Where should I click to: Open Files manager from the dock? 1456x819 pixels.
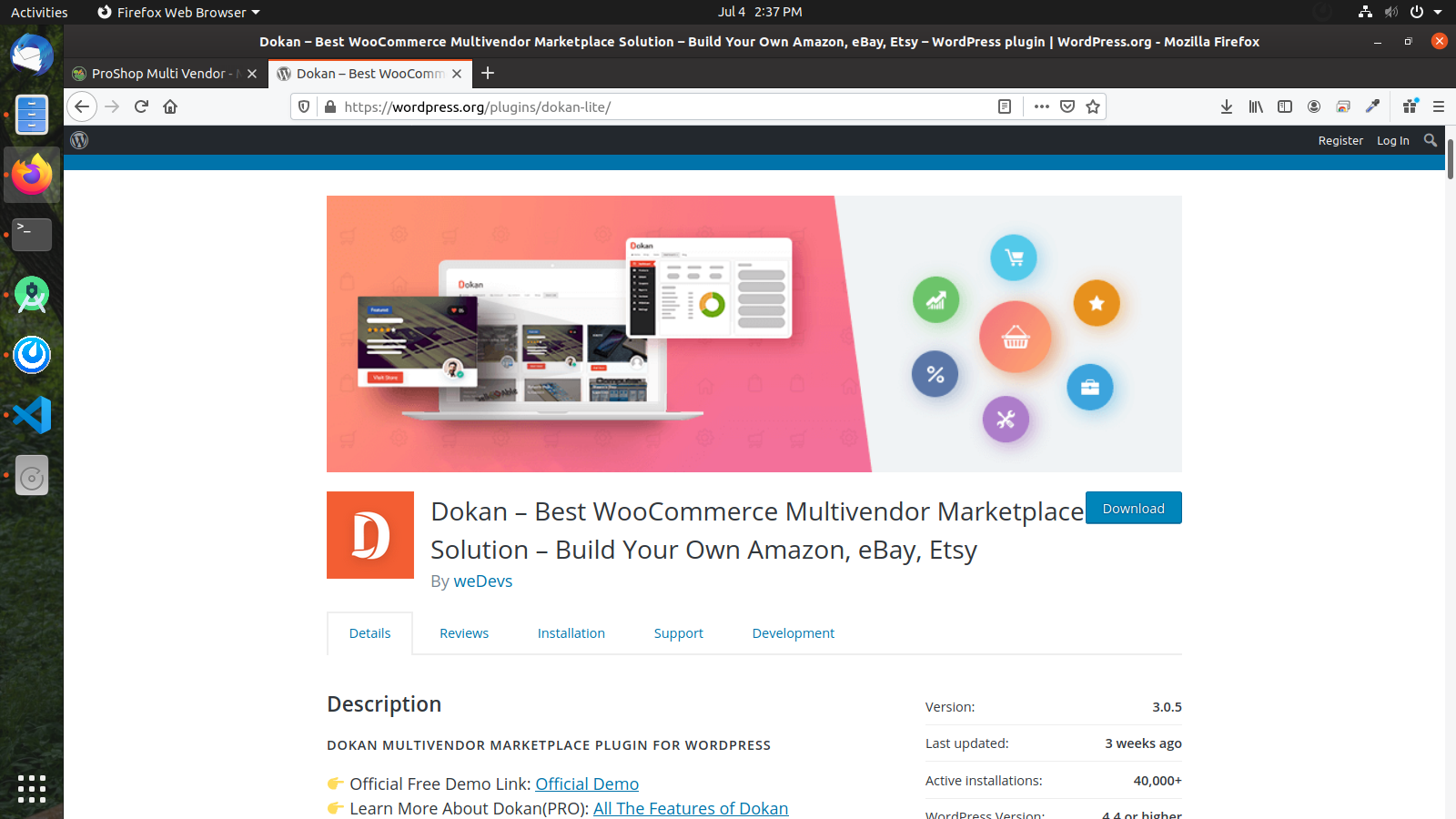point(32,115)
